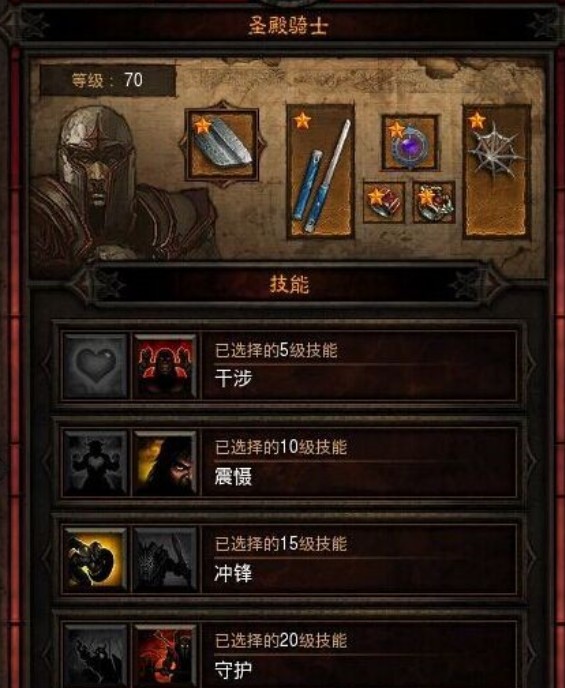
Task: Open the spider web item slot
Action: [497, 172]
